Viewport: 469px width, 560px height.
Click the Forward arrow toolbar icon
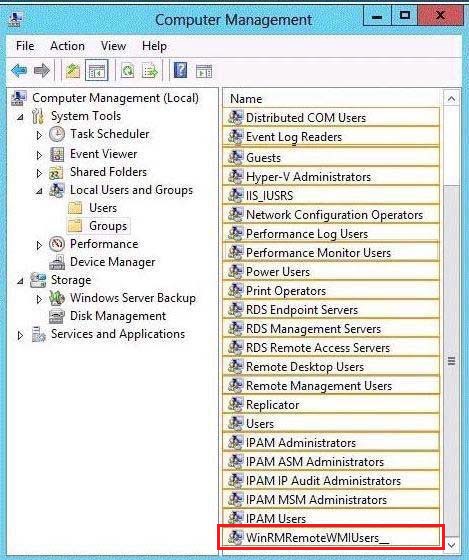(x=42, y=70)
